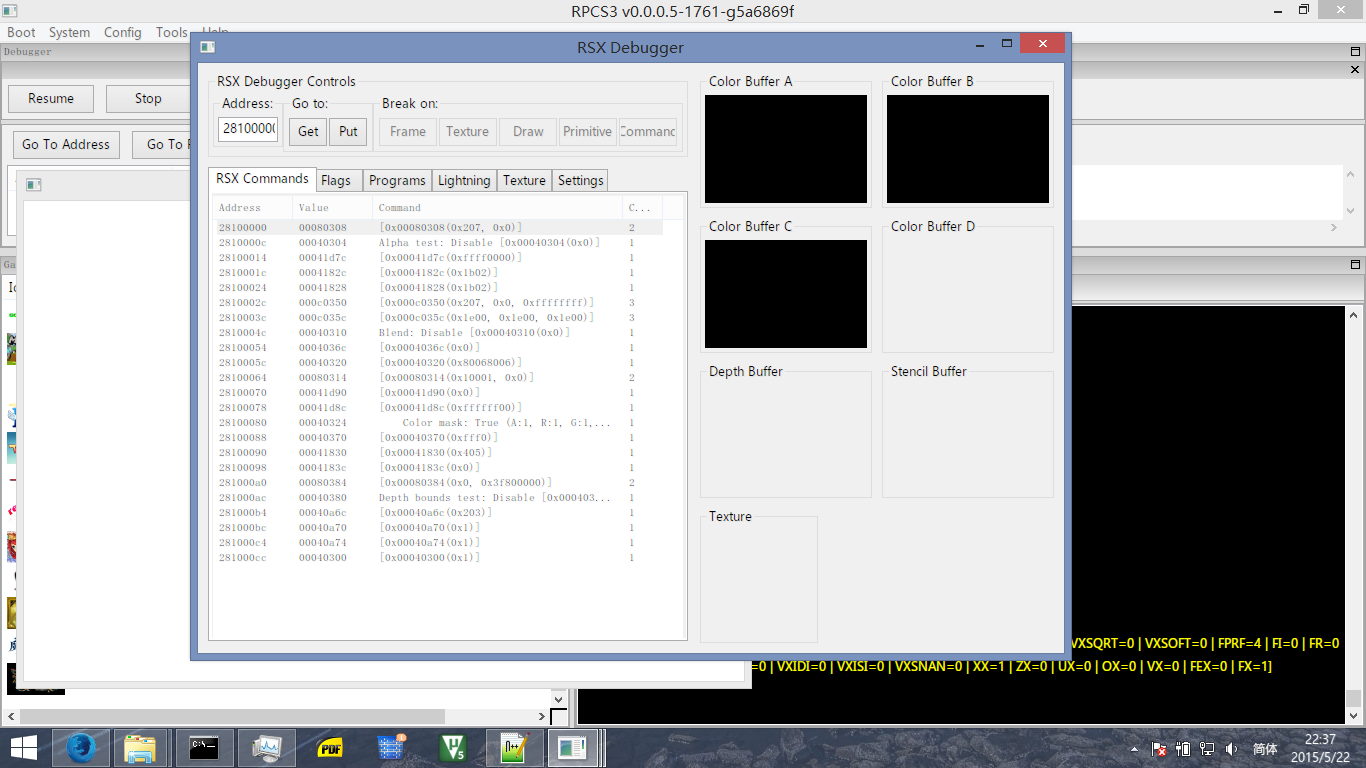Click the Color Buffer A preview
Viewport: 1366px width, 768px height.
(785, 149)
